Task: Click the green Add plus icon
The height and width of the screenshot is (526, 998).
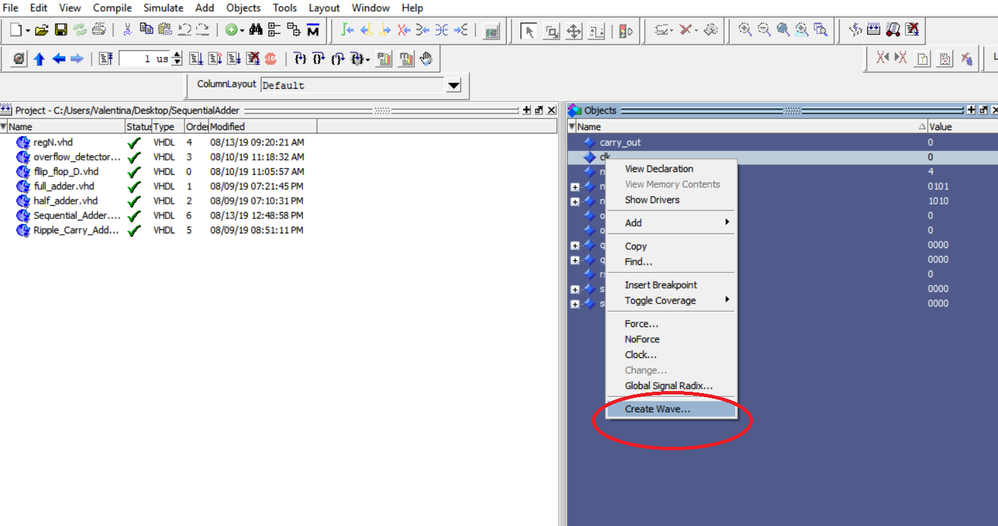Action: tap(232, 30)
